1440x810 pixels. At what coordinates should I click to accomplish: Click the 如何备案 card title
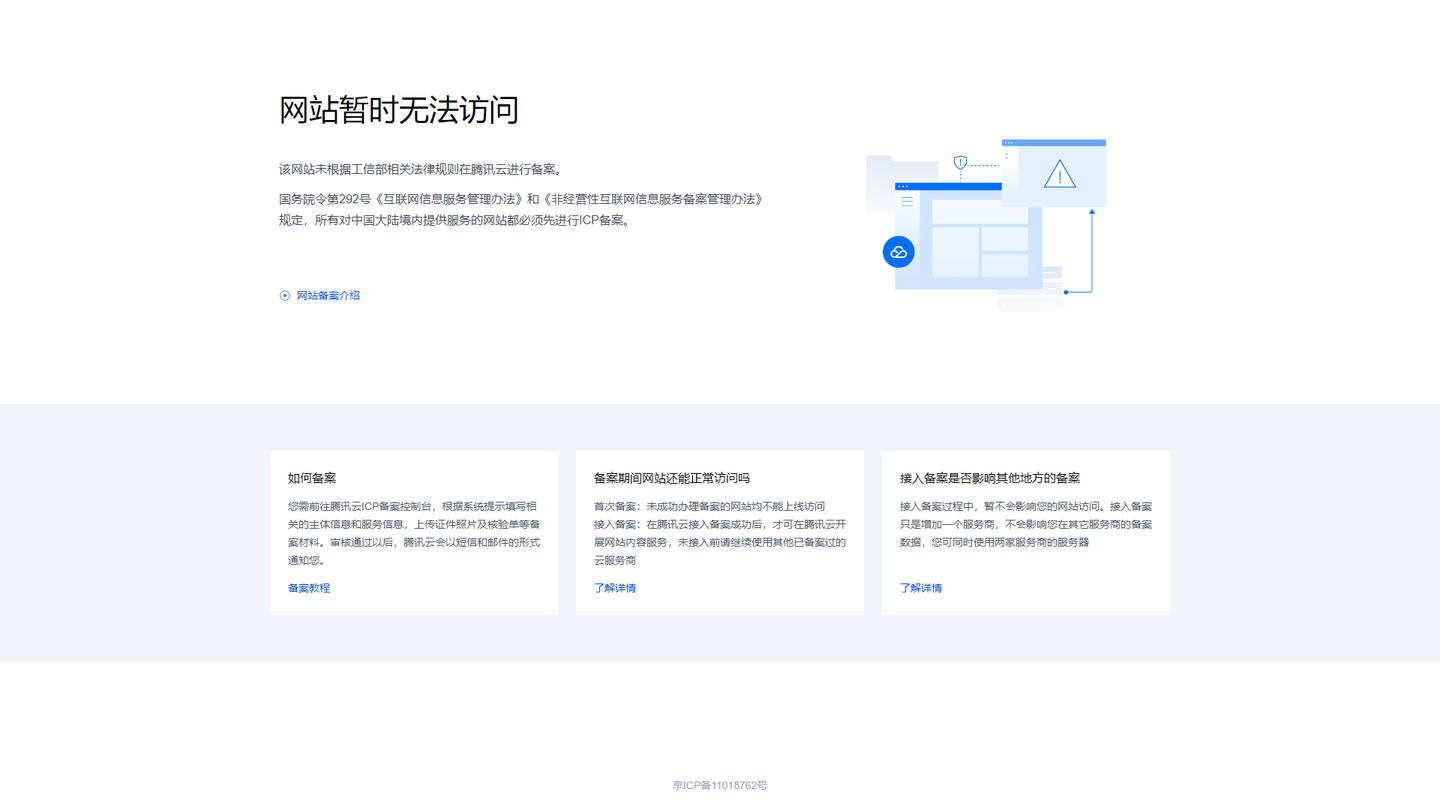(312, 478)
